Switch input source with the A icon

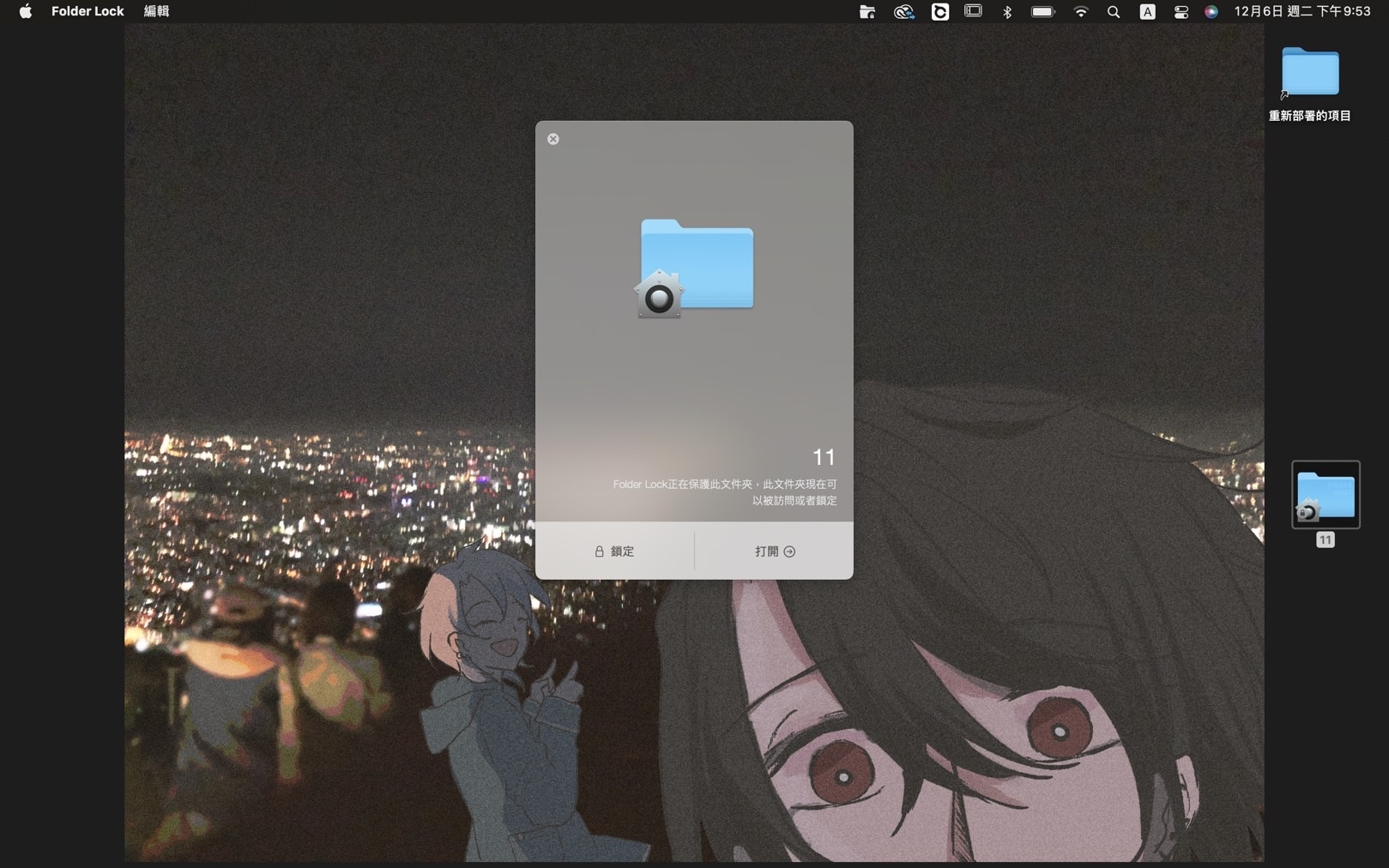click(x=1147, y=11)
